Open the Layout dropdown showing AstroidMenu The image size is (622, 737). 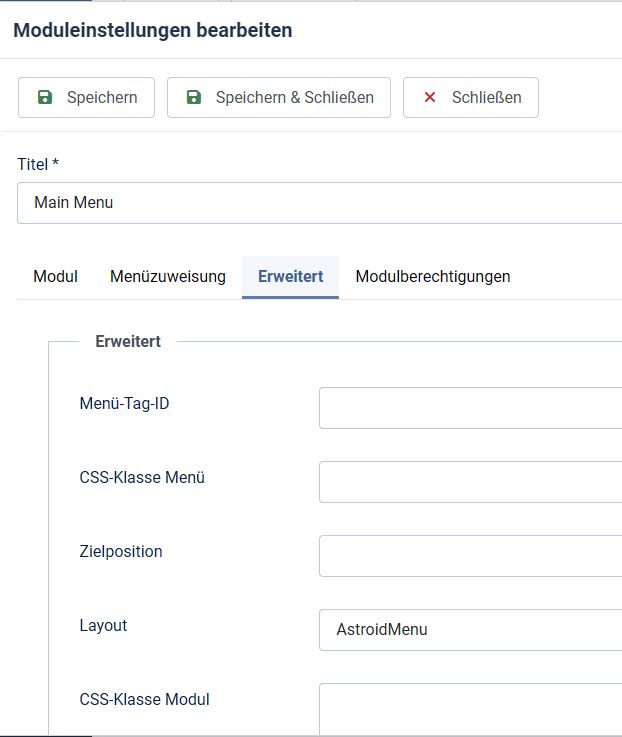pos(471,630)
